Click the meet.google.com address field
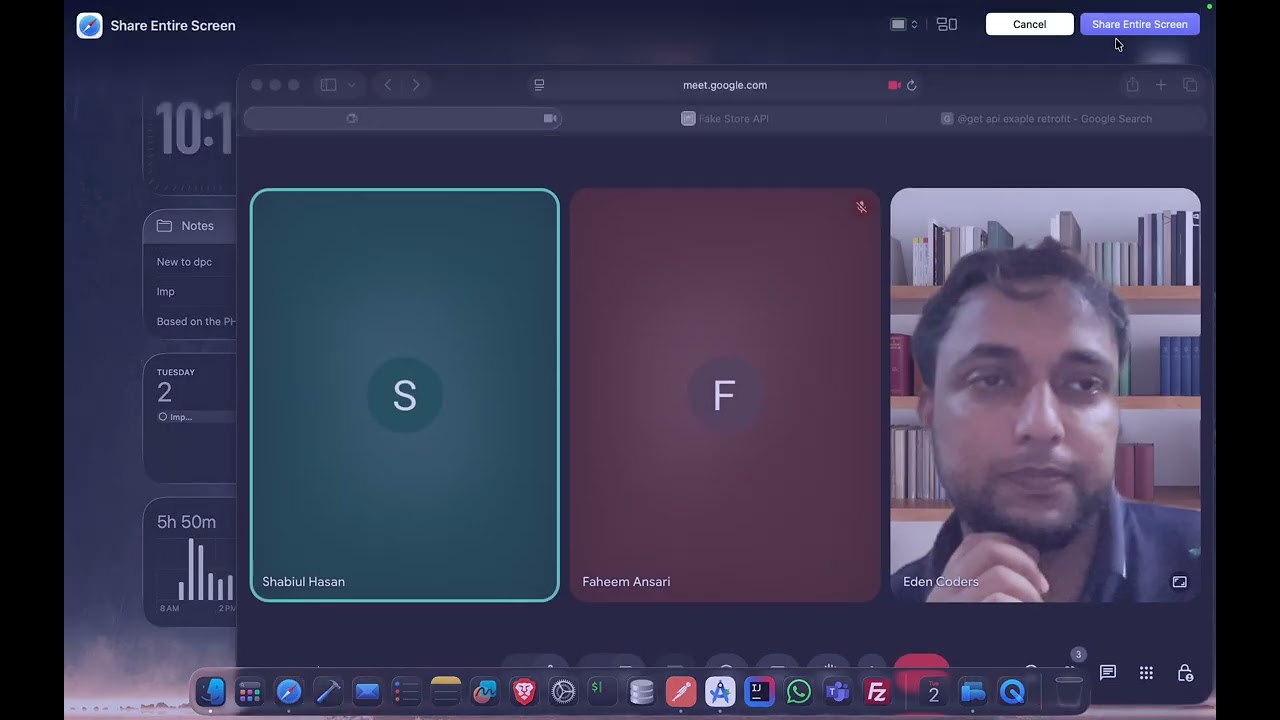Viewport: 1280px width, 720px height. point(725,85)
